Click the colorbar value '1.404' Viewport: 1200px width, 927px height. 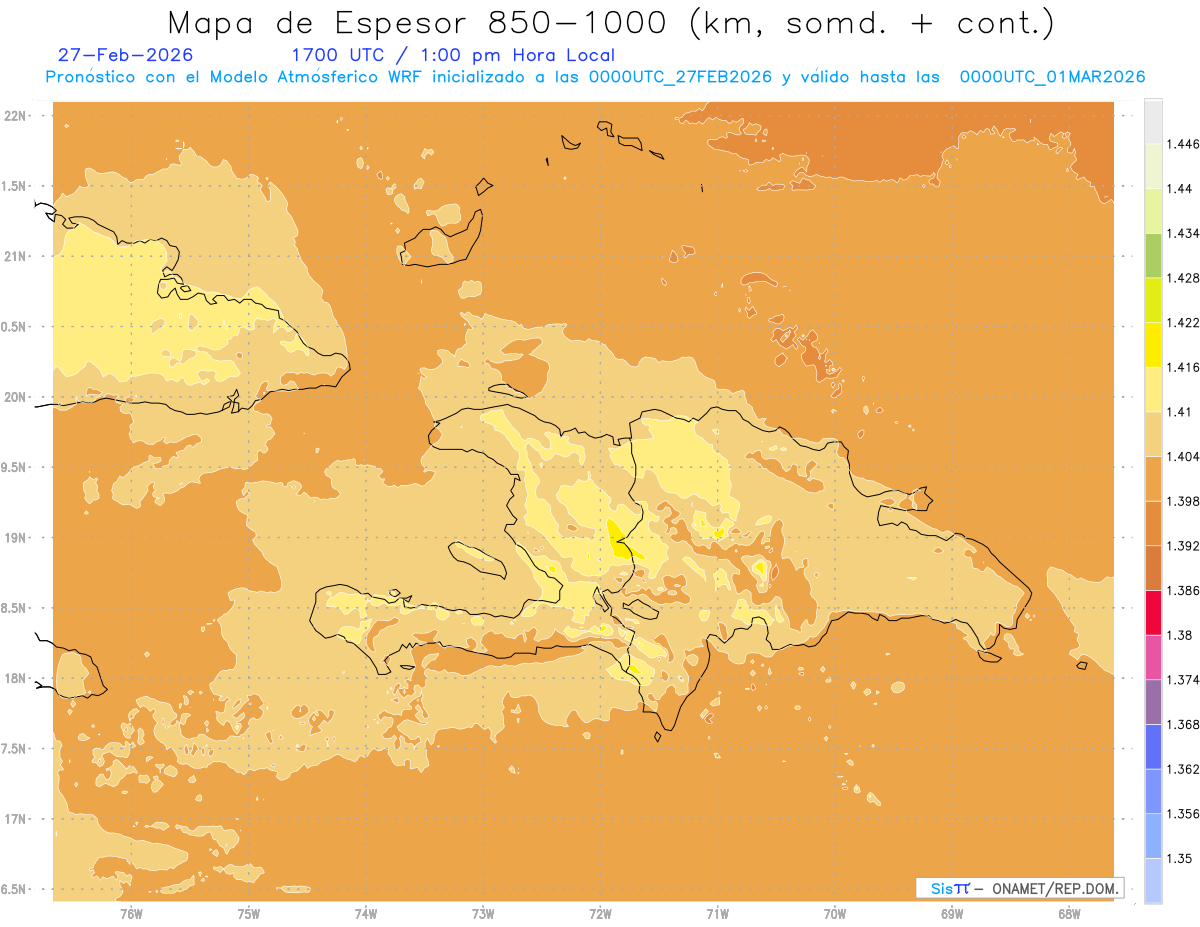1185,456
